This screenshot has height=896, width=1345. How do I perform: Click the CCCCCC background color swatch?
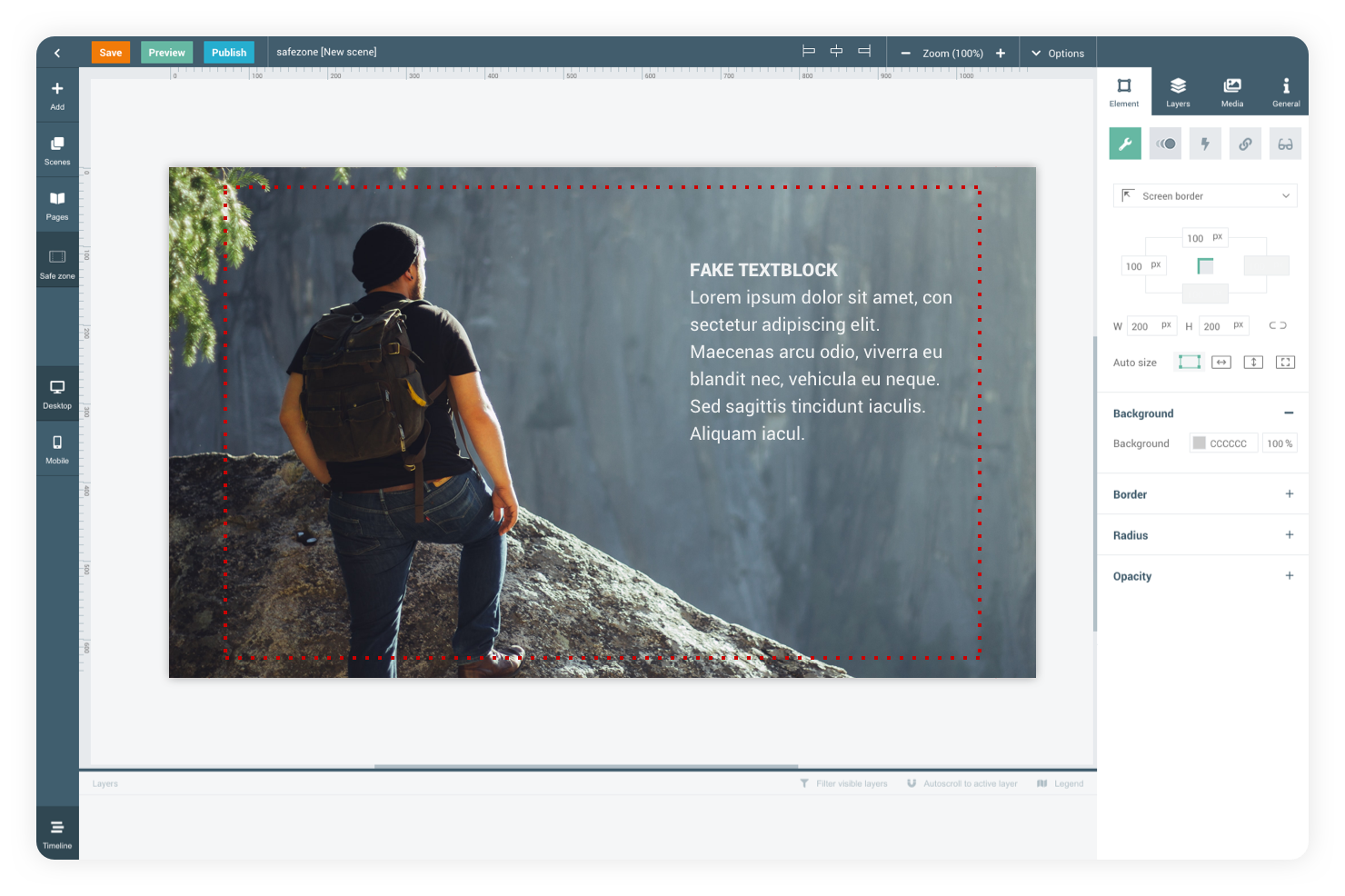[1200, 443]
